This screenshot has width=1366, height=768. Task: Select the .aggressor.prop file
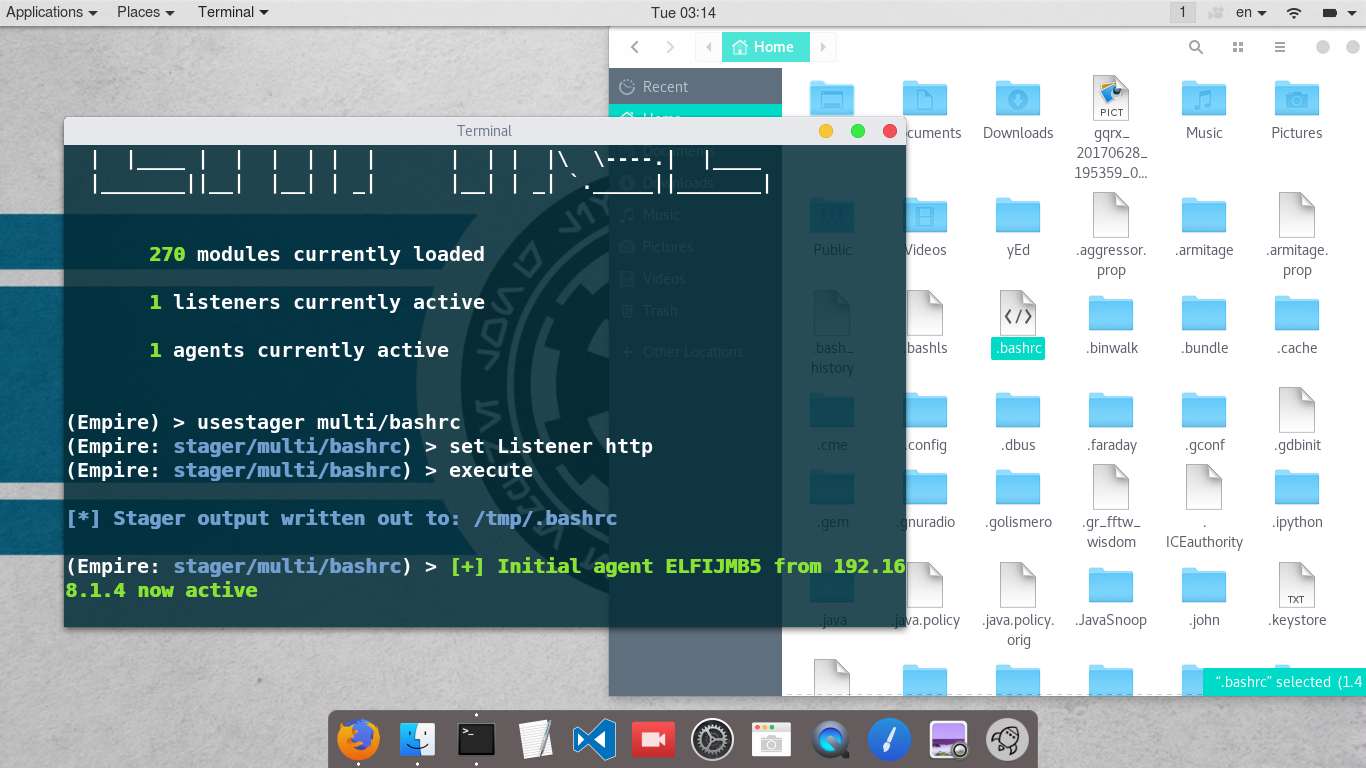click(x=1111, y=215)
